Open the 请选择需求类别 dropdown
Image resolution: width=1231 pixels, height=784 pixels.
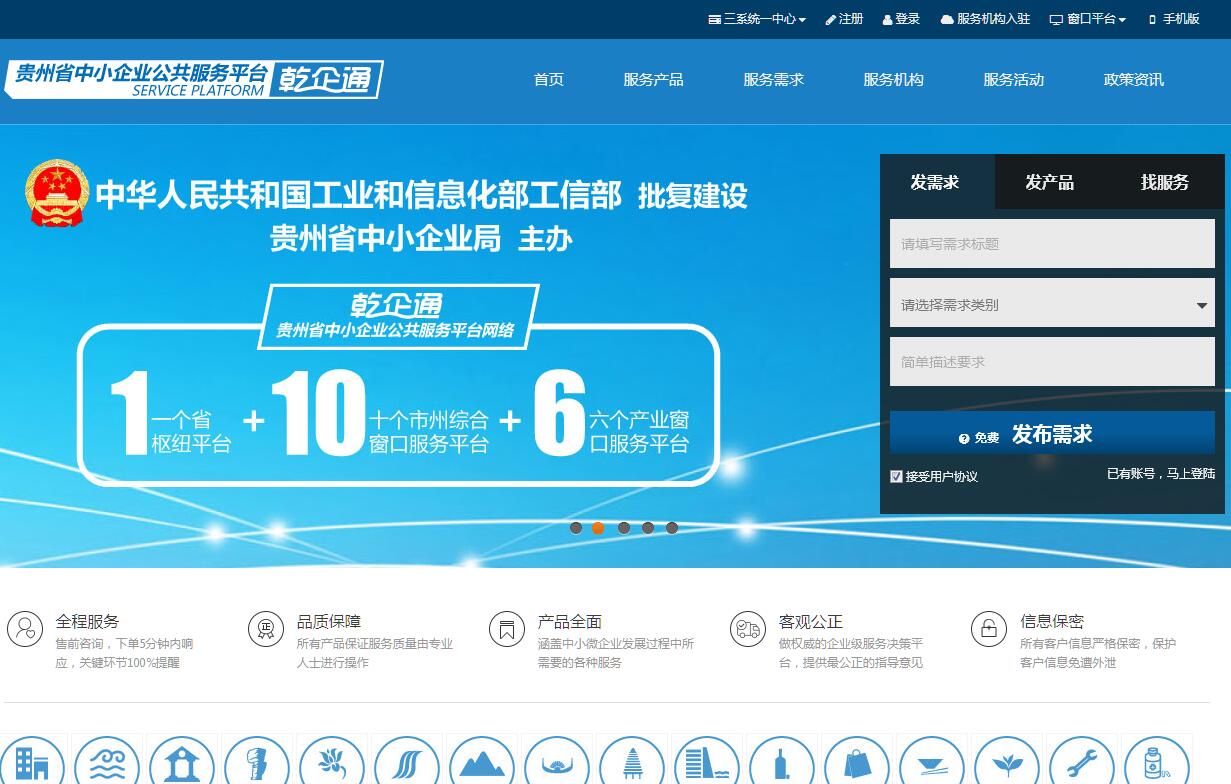click(x=1052, y=305)
